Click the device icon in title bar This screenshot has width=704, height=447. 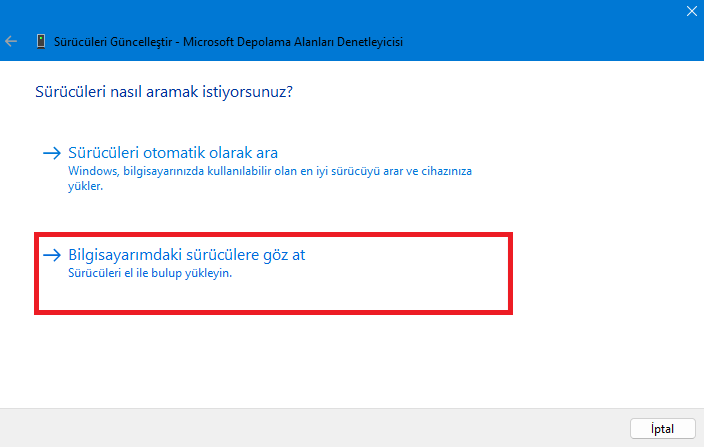pyautogui.click(x=41, y=41)
